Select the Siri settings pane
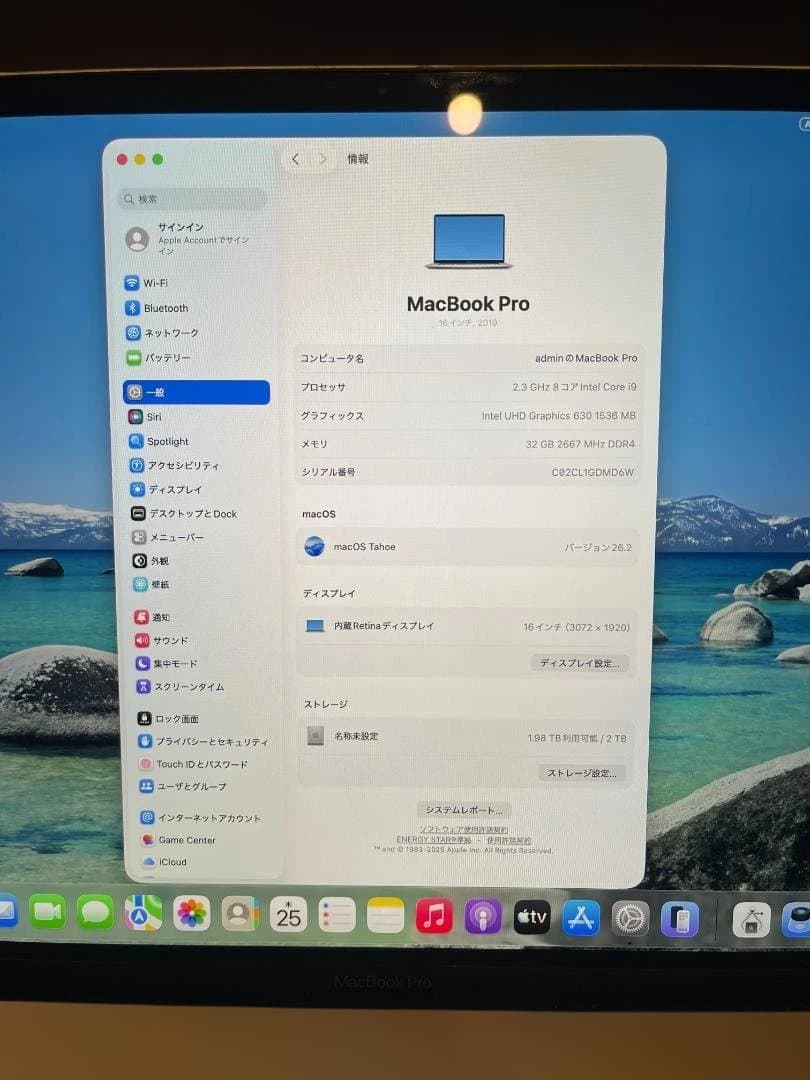The height and width of the screenshot is (1080, 810). [150, 417]
